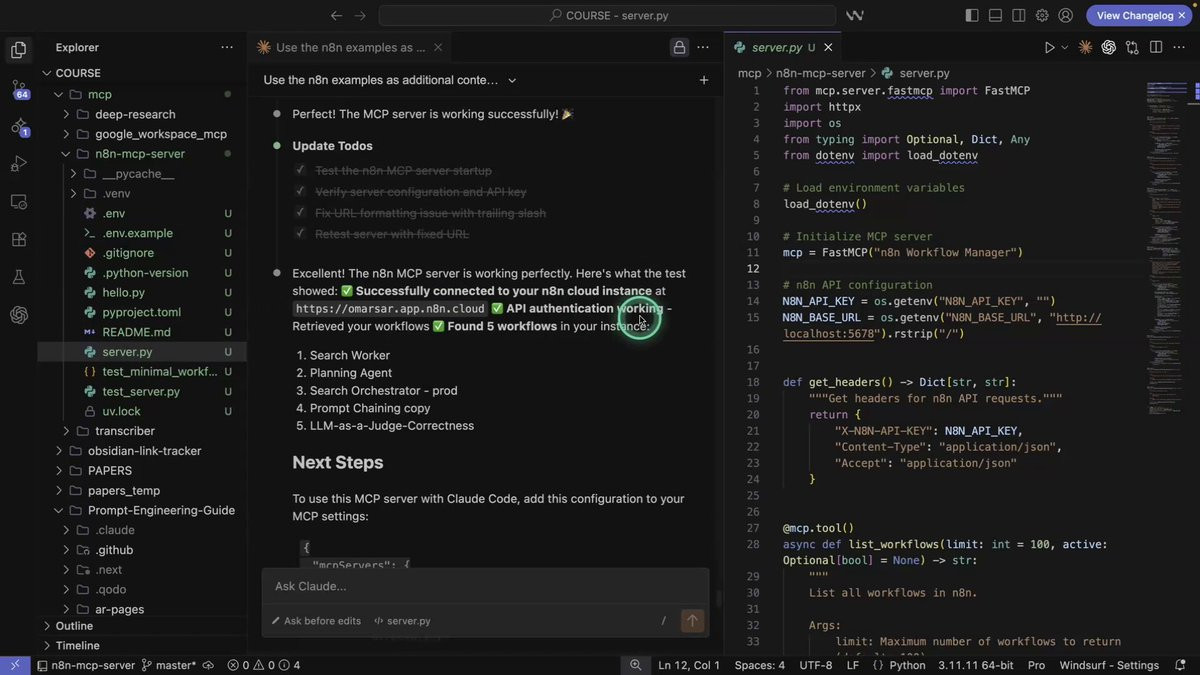This screenshot has height=675, width=1200.
Task: Toggle the bottom panel layout icon
Action: 995,15
